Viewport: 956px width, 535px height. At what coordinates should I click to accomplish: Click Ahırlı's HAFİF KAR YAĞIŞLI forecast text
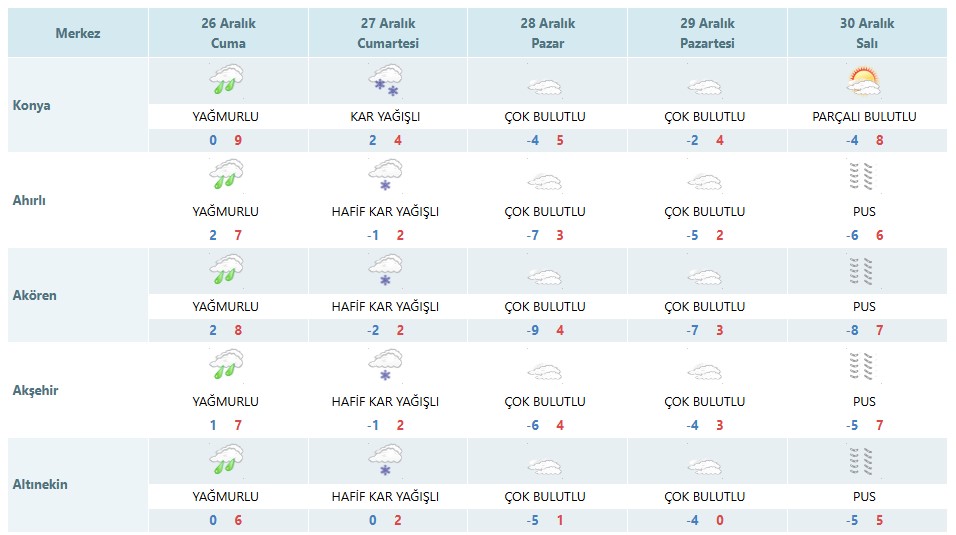[385, 212]
